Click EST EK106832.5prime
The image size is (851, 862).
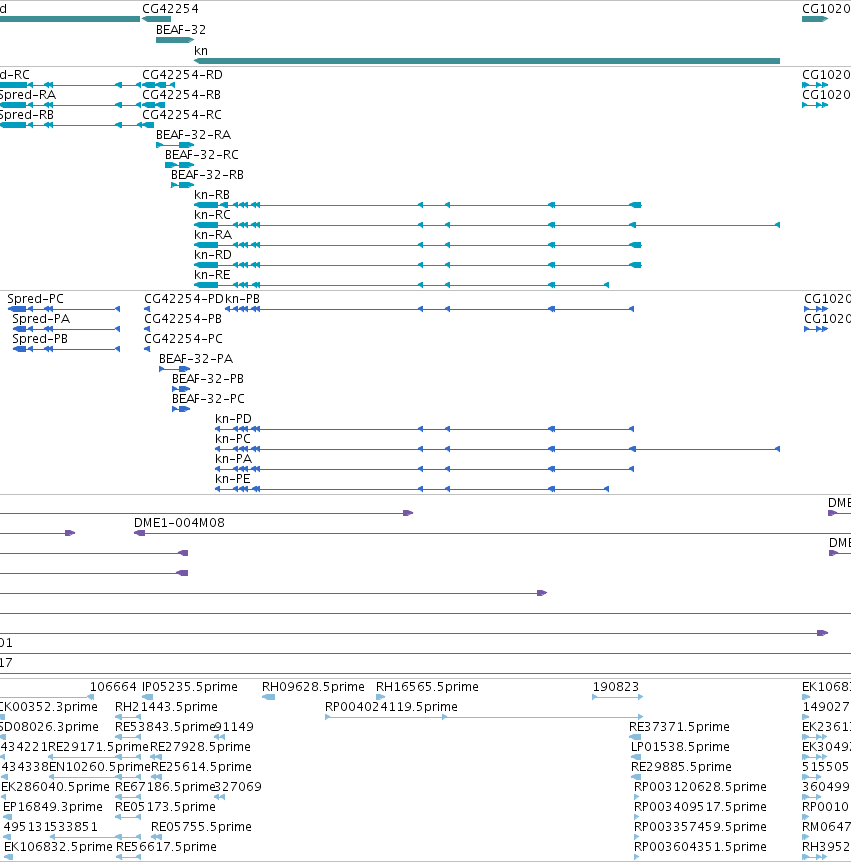58,847
